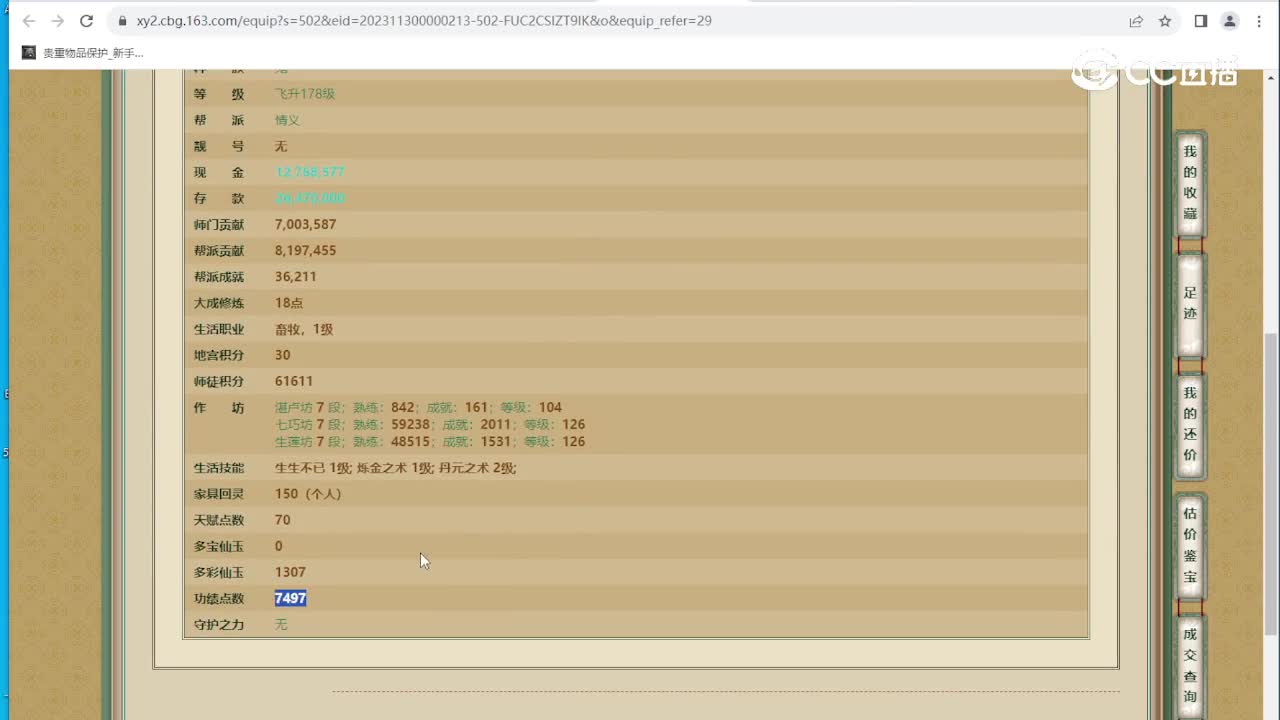Select 多彩仙玉 value 1307
The image size is (1280, 720).
pos(290,572)
